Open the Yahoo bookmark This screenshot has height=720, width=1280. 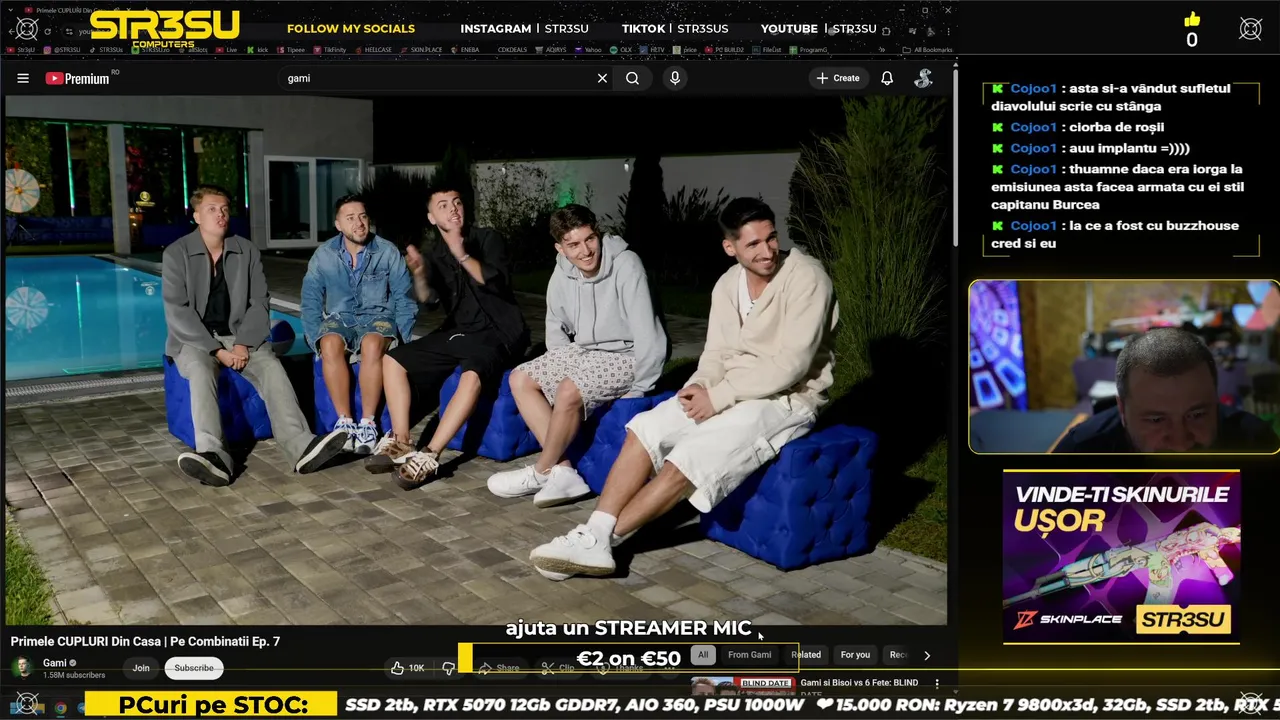click(588, 49)
